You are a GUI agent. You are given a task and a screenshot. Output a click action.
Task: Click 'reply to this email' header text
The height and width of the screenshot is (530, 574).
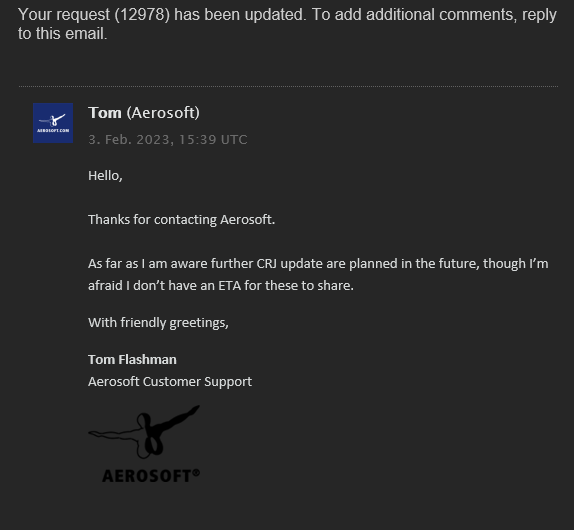pos(287,24)
